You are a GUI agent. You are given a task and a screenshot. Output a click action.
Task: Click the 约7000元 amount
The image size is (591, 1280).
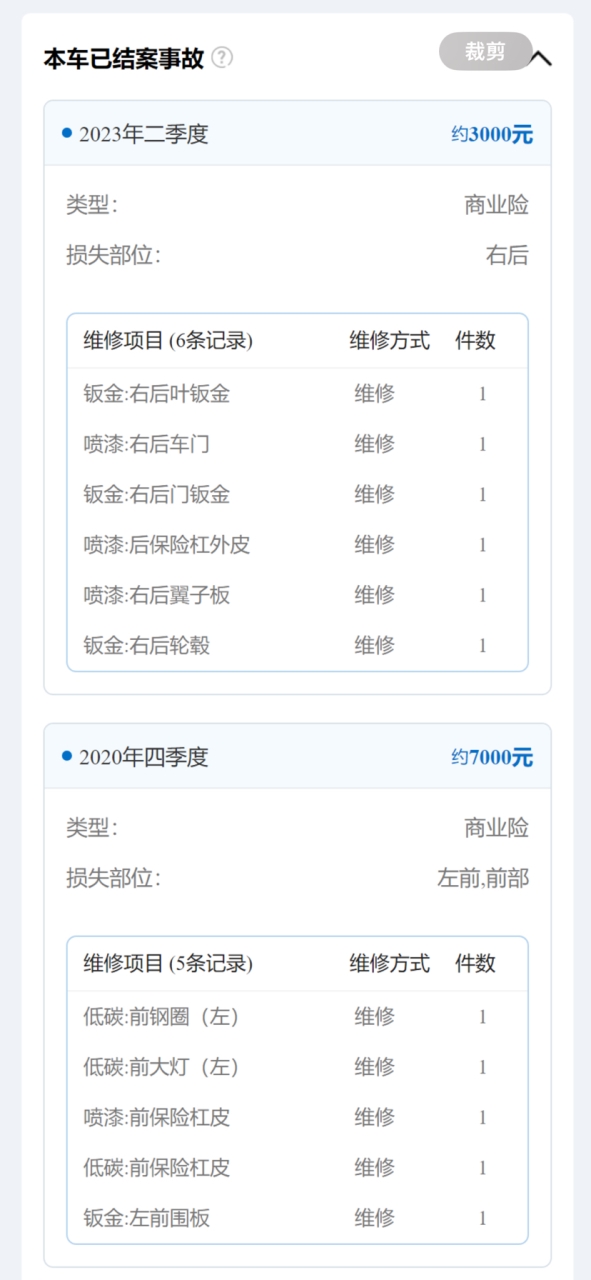492,758
